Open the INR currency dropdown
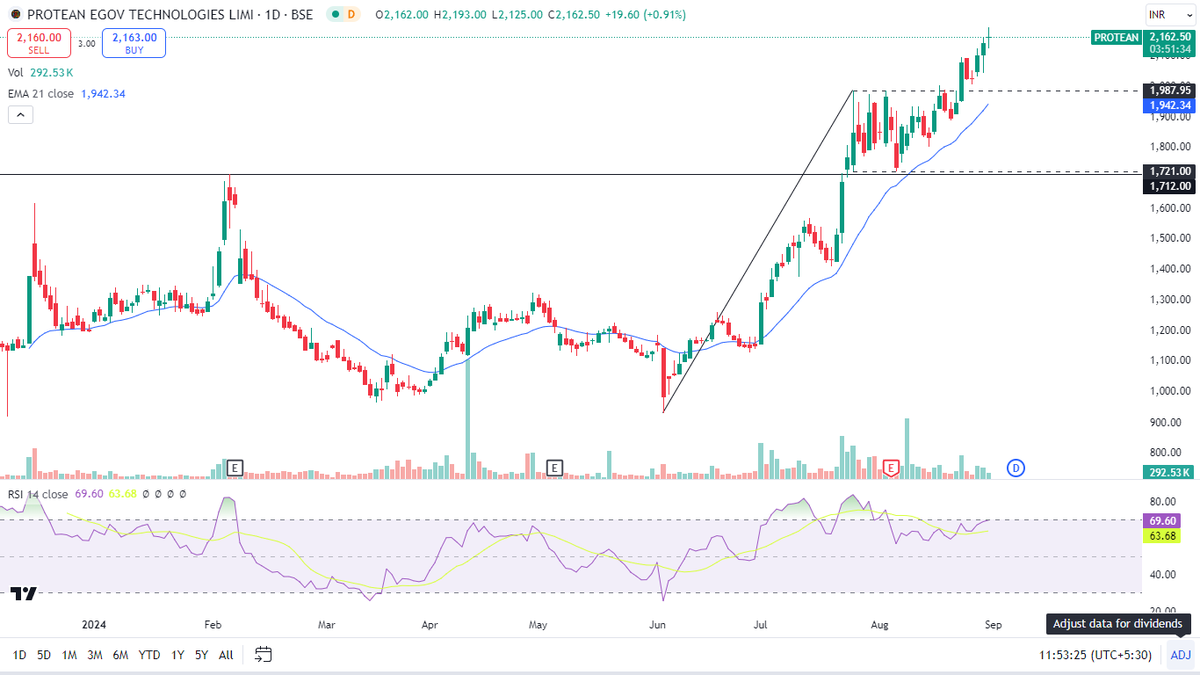This screenshot has height=675, width=1200. point(1169,15)
